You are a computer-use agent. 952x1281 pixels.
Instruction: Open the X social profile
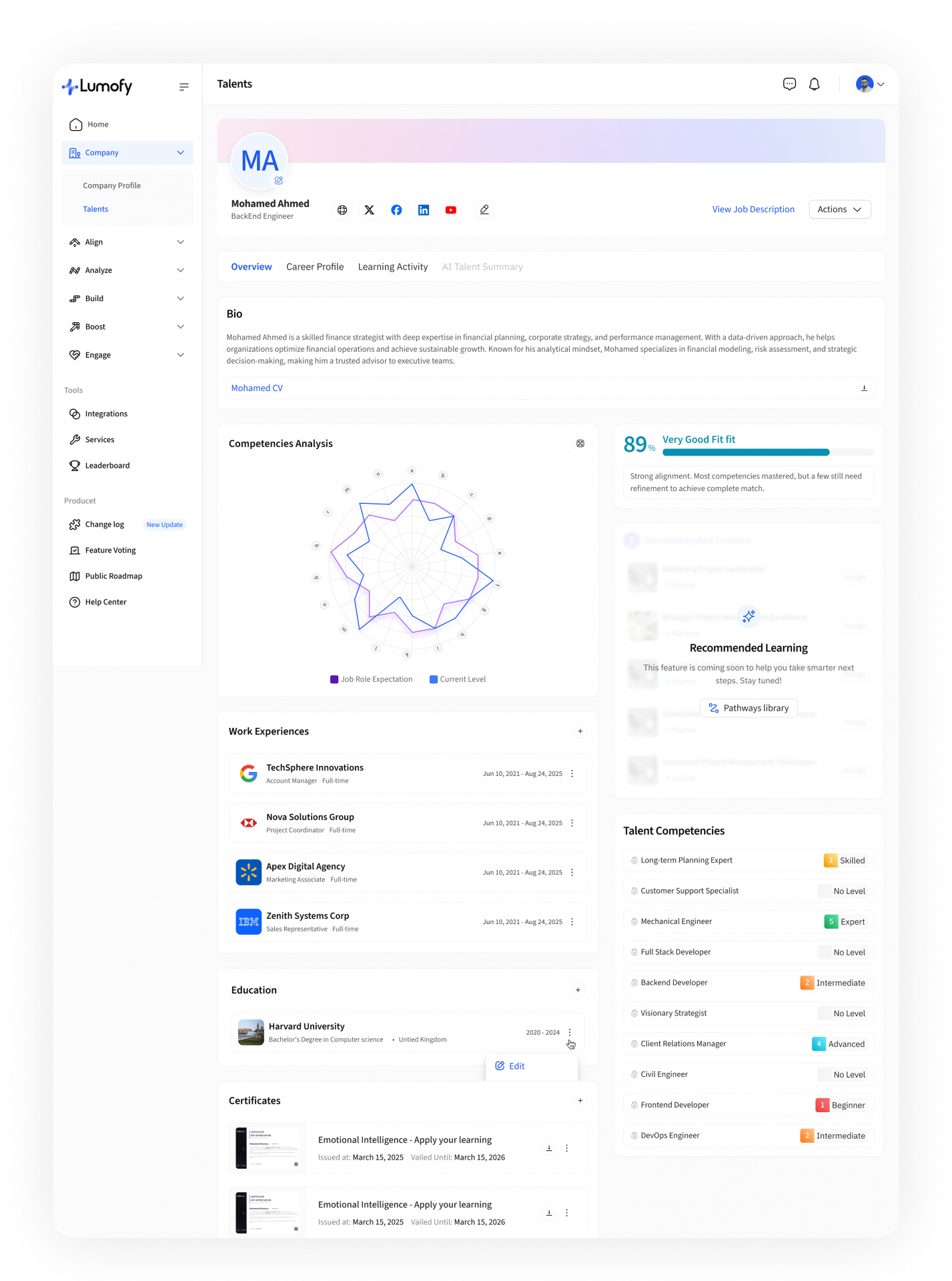[369, 210]
